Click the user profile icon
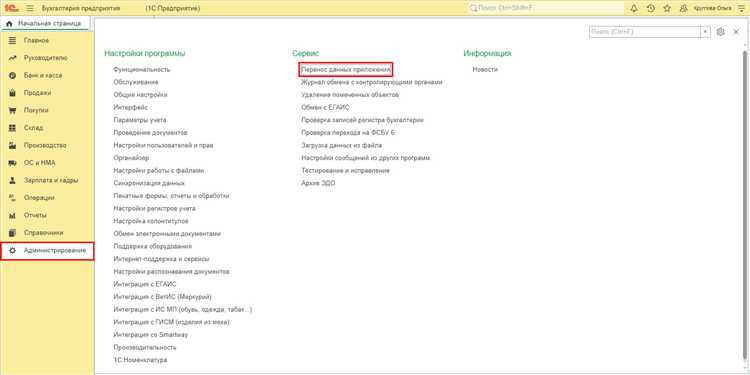This screenshot has width=750, height=375. [x=684, y=9]
